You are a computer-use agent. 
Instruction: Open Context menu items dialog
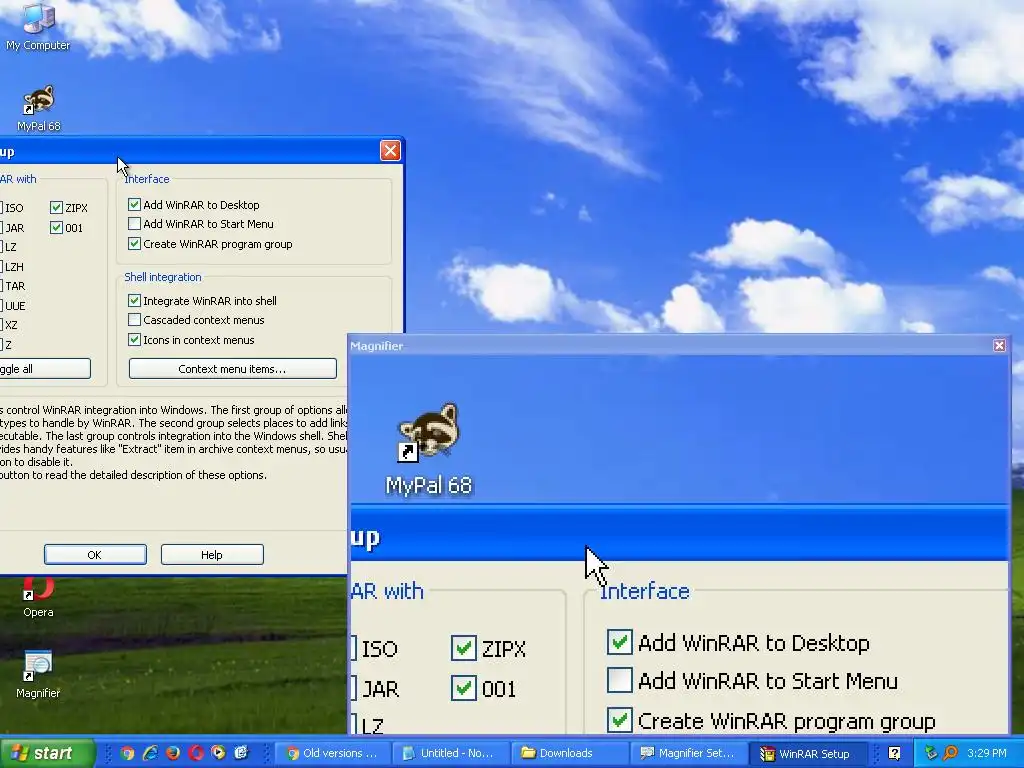tap(232, 368)
